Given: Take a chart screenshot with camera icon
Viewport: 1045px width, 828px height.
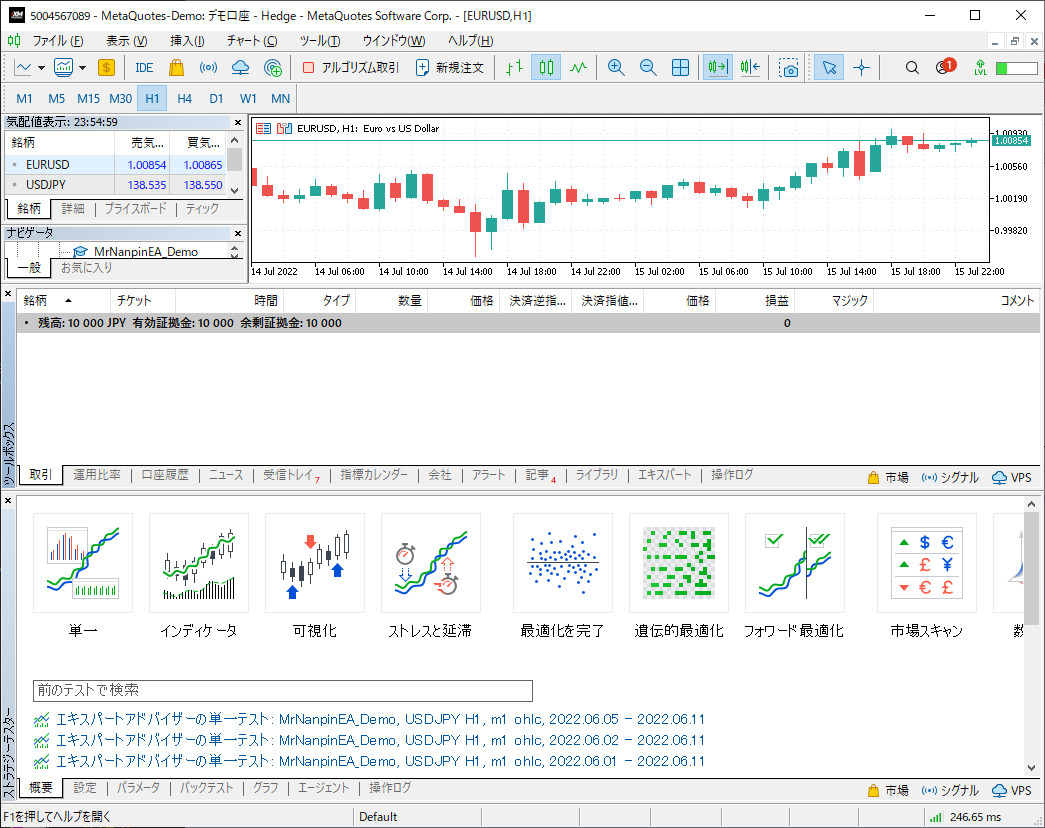Looking at the screenshot, I should [788, 67].
